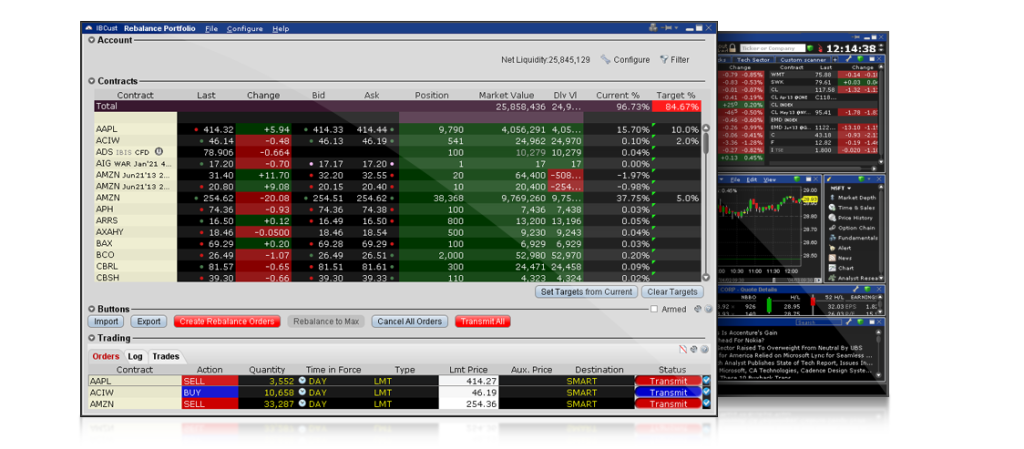1024x449 pixels.
Task: Click the help icon in the Trading panel
Action: (705, 349)
